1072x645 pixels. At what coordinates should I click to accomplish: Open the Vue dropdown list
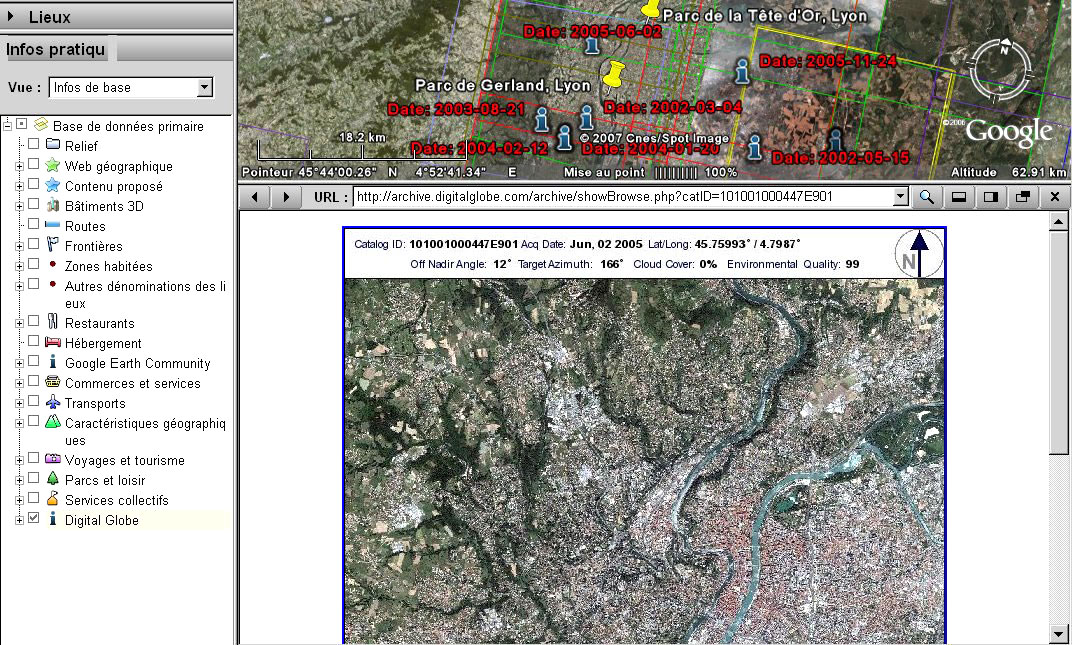(205, 88)
